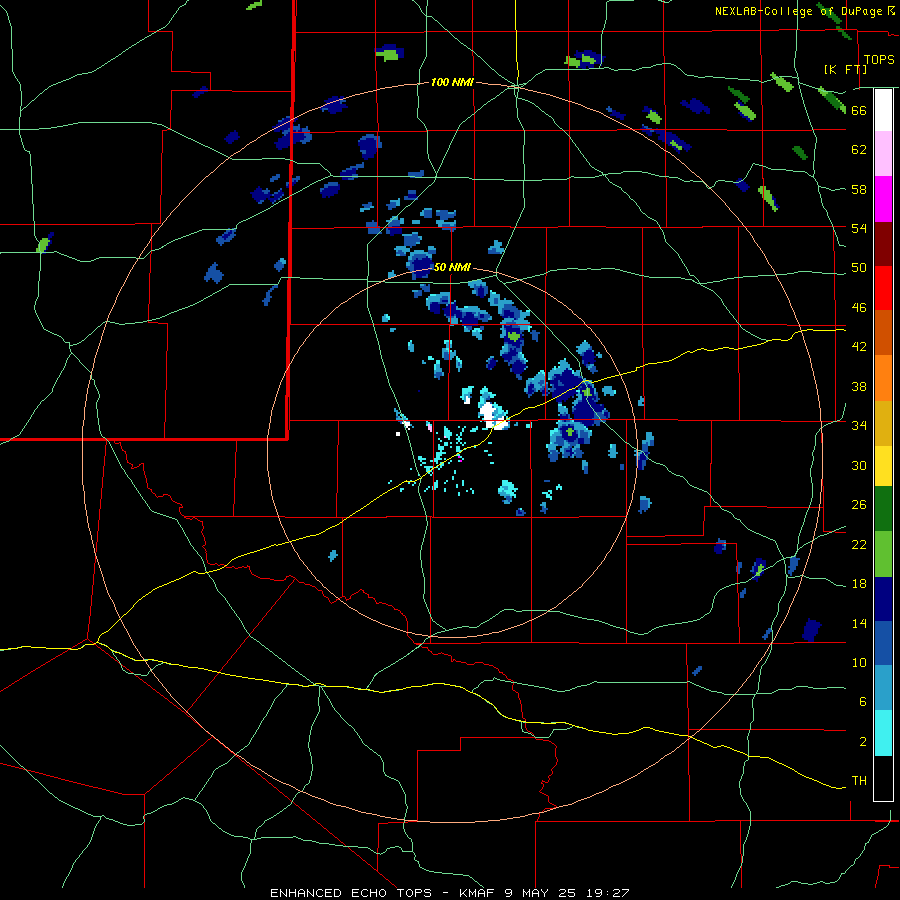
Task: Click the '6' legend value
Action: tap(863, 702)
